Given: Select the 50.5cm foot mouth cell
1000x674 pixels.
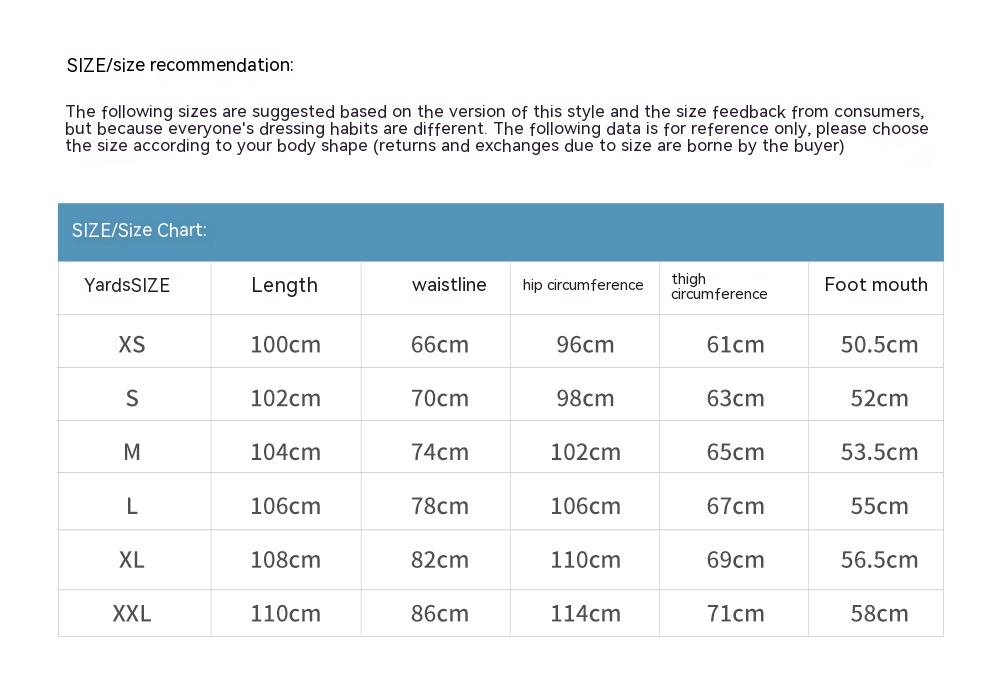Looking at the screenshot, I should pyautogui.click(x=879, y=344).
